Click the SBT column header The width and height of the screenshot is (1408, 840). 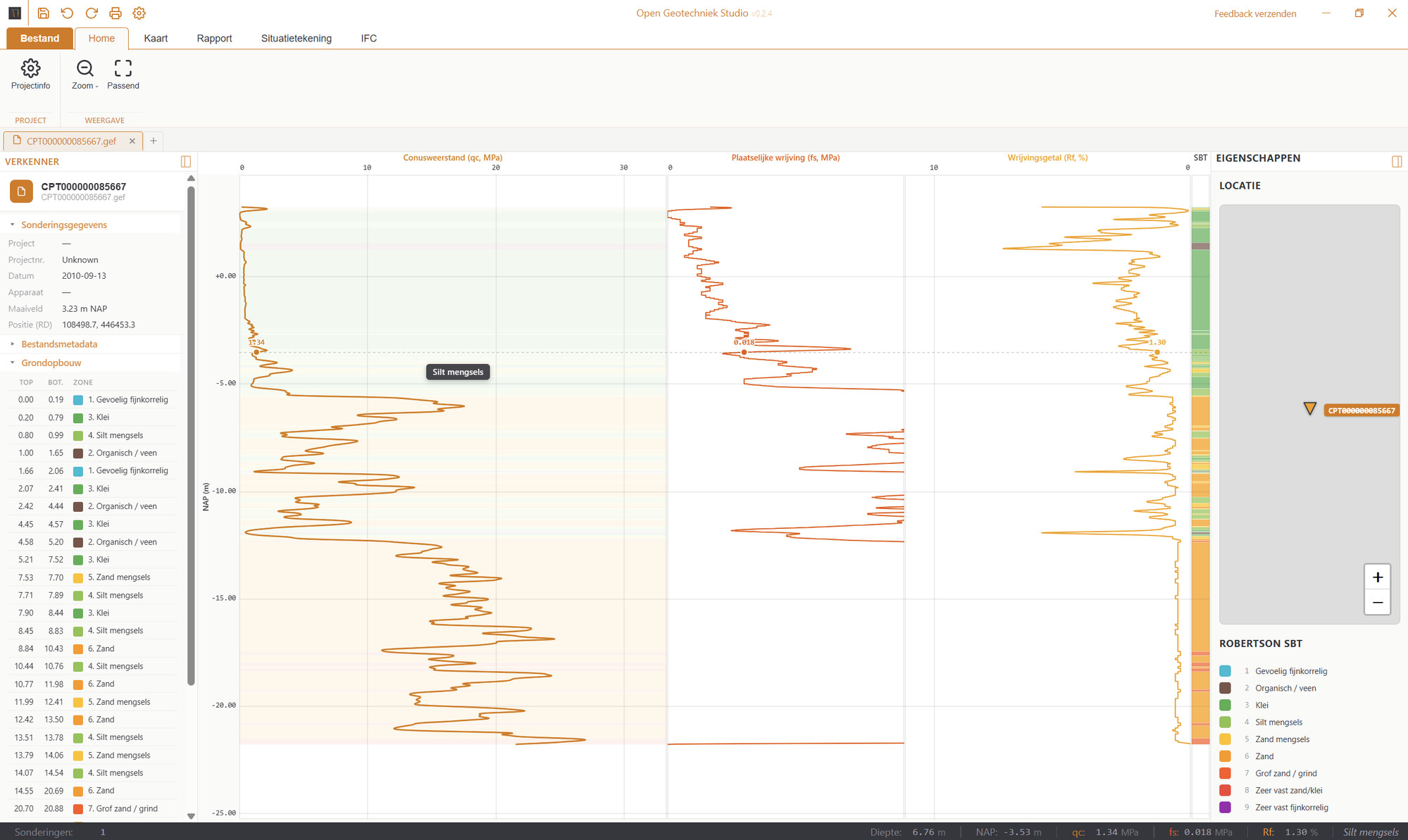(1200, 158)
